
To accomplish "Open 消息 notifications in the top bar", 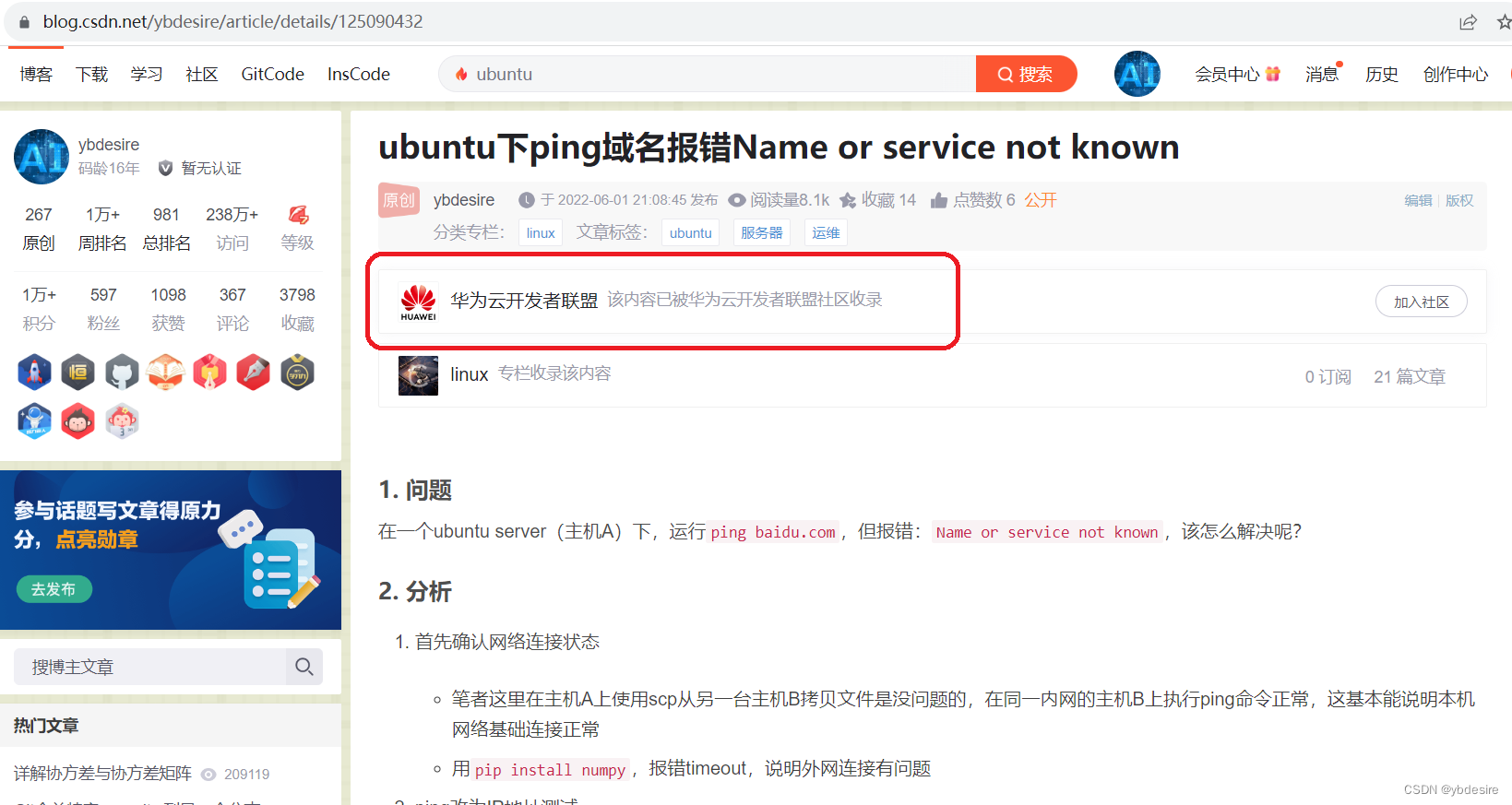I will (1321, 74).
